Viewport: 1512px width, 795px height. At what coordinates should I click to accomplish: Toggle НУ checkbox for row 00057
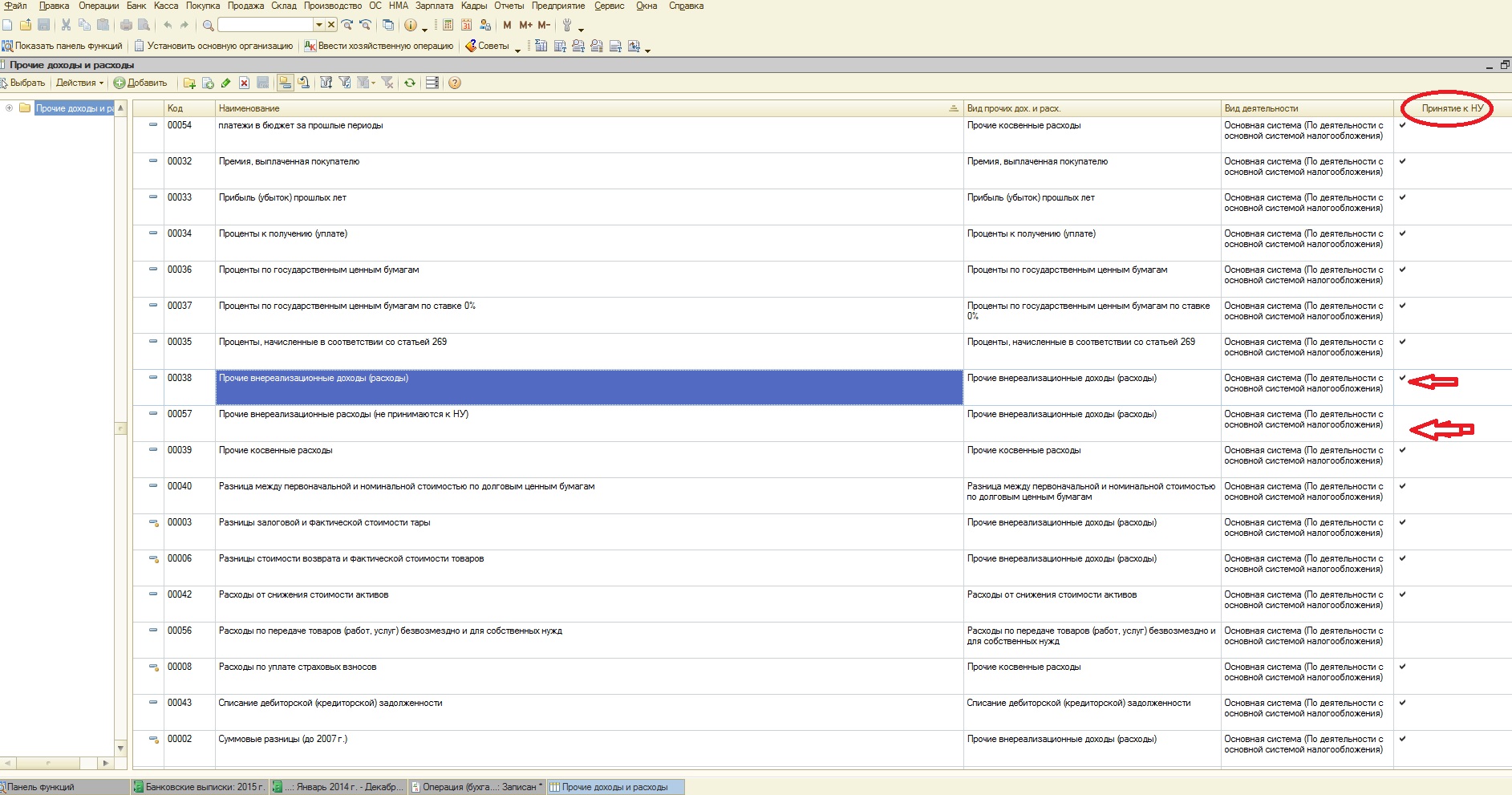point(1403,414)
